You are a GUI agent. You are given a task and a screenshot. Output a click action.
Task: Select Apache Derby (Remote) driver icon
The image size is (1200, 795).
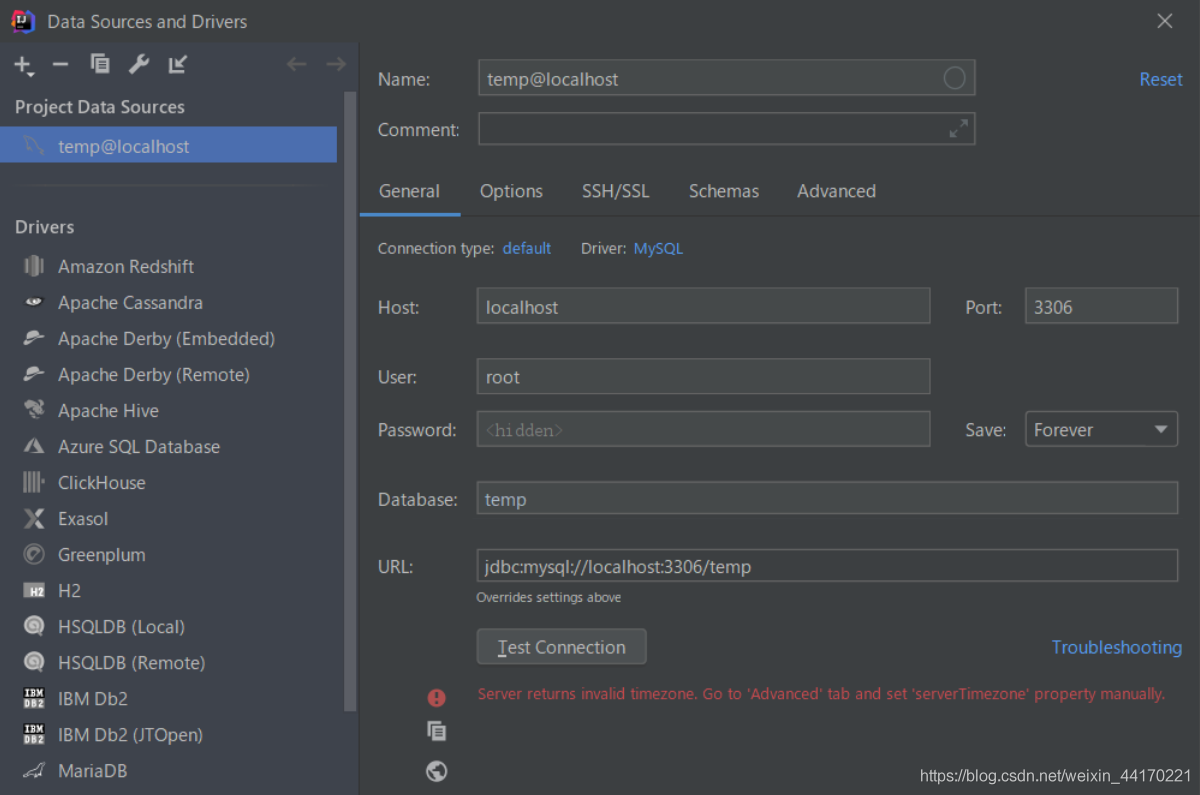point(34,374)
